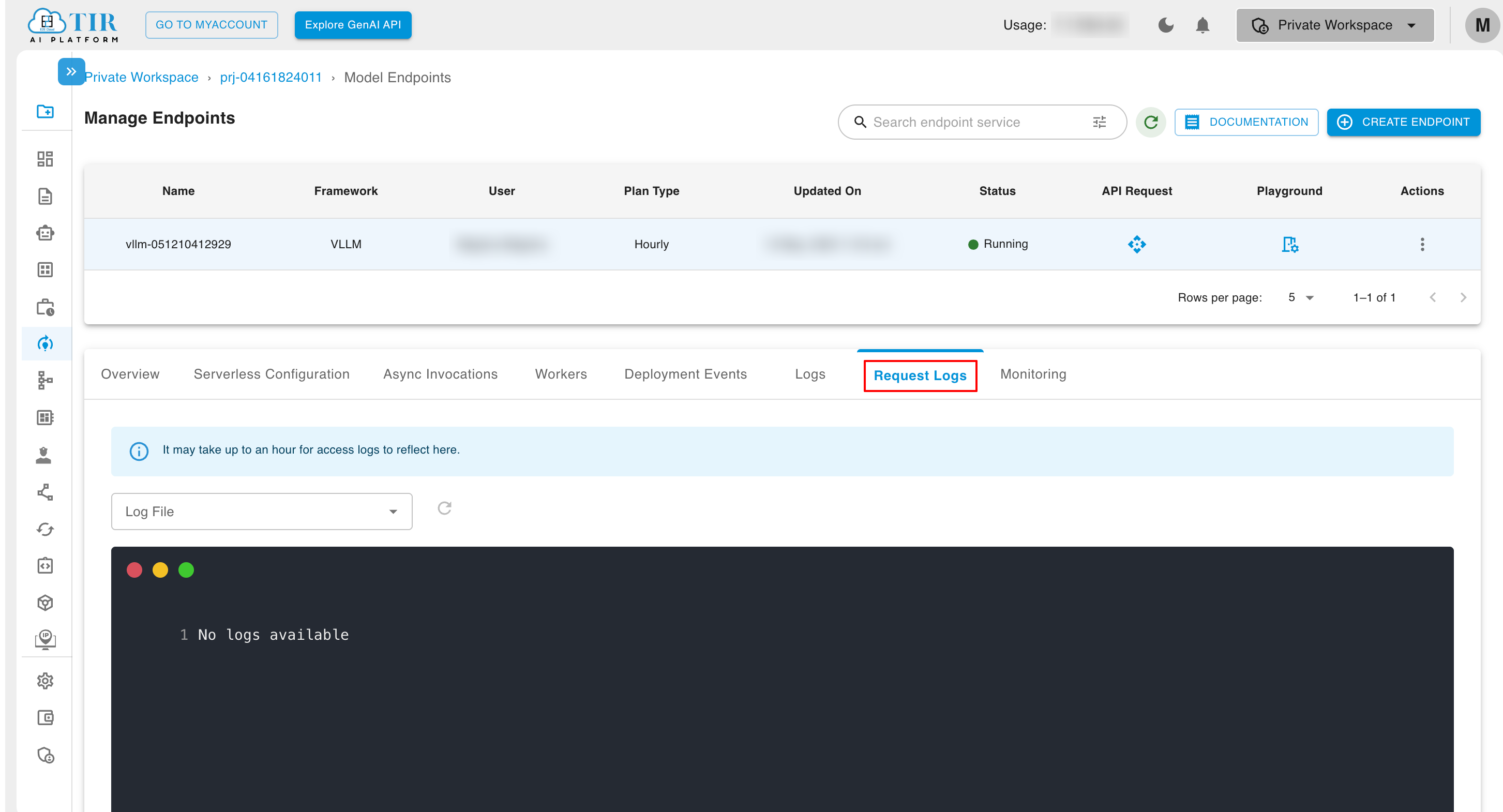
Task: Click the Name column header
Action: click(x=178, y=191)
